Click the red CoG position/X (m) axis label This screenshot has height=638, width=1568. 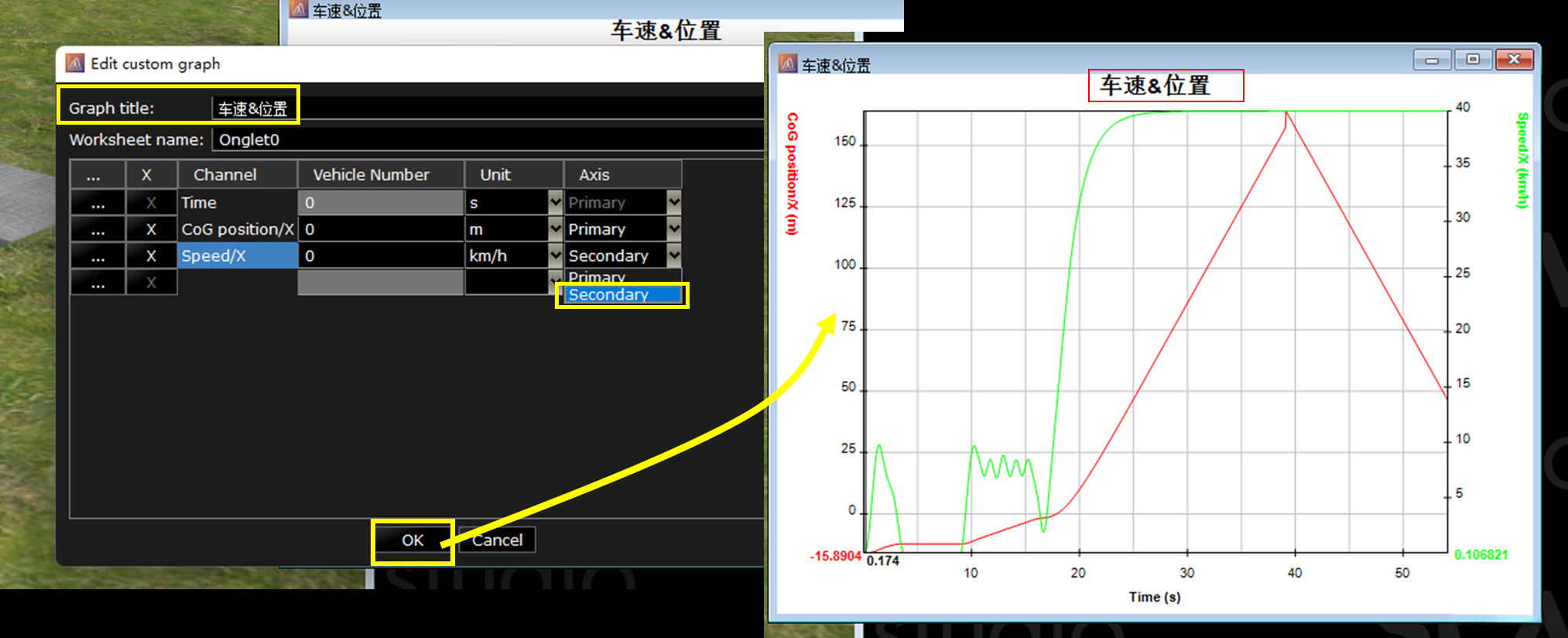(792, 174)
